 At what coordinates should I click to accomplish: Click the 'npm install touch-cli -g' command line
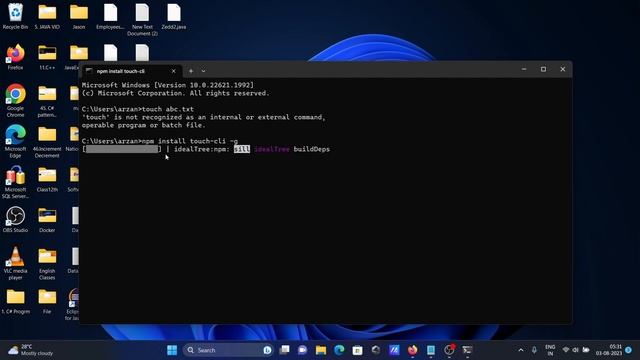(x=160, y=141)
